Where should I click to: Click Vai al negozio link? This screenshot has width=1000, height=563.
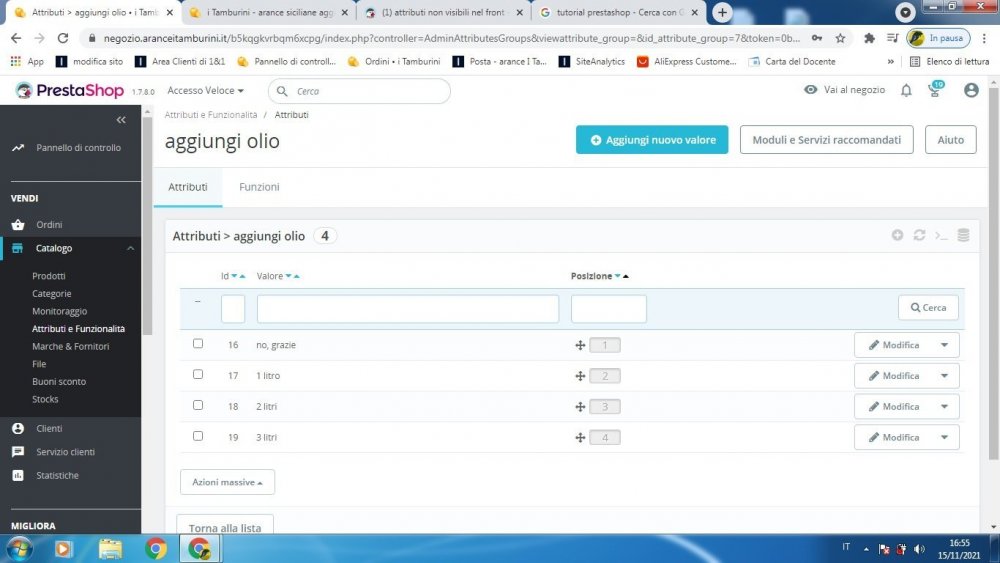click(x=845, y=90)
